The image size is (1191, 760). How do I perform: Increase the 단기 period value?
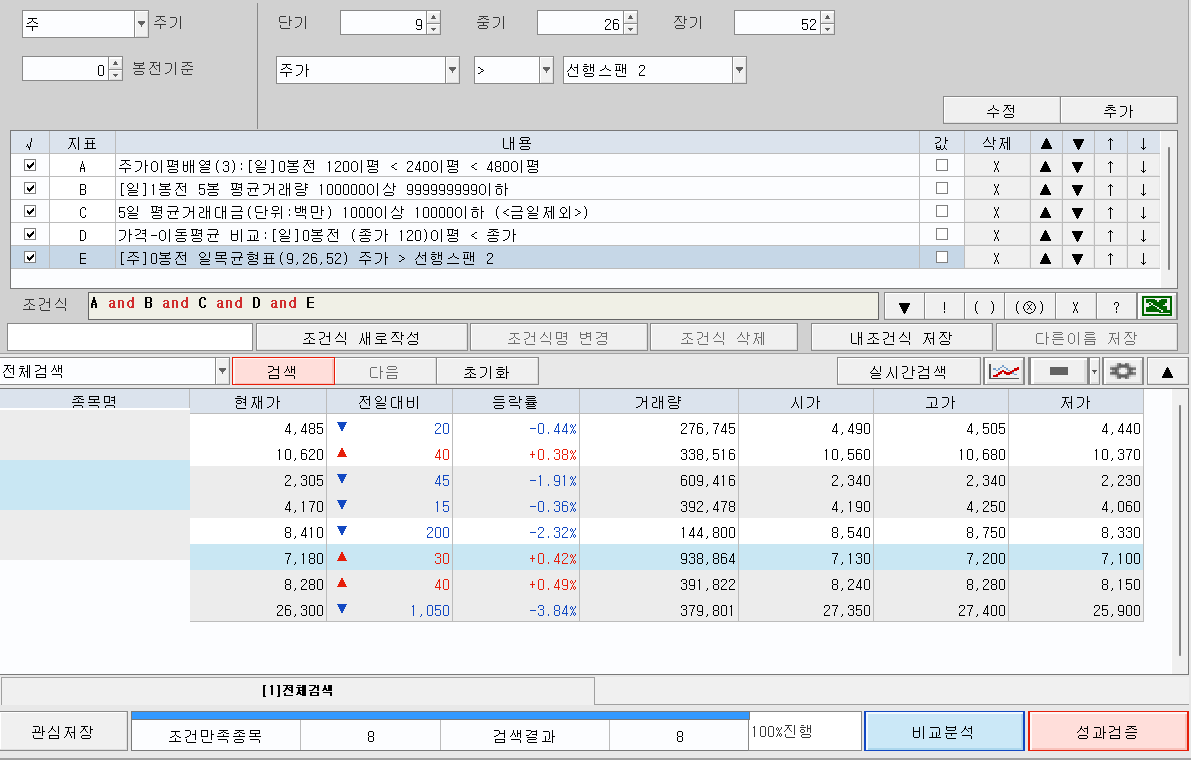coord(433,17)
